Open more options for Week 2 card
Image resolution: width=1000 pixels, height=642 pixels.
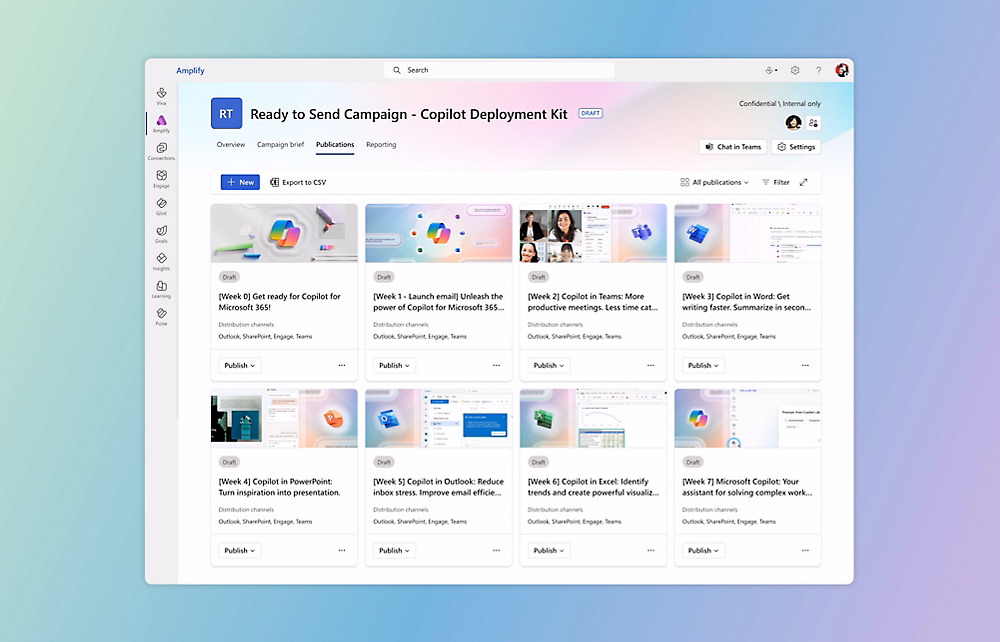click(651, 365)
